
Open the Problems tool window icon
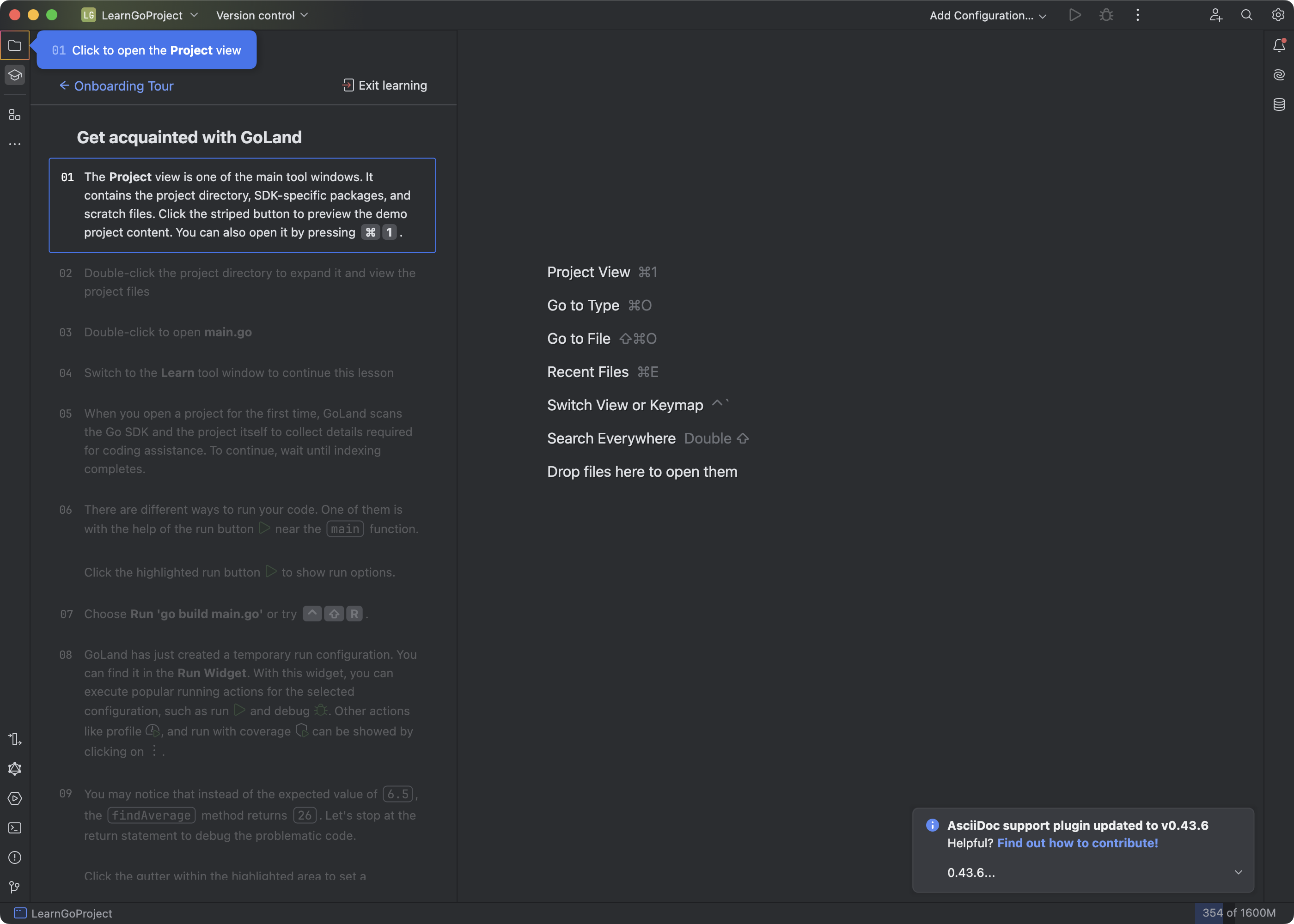tap(15, 857)
